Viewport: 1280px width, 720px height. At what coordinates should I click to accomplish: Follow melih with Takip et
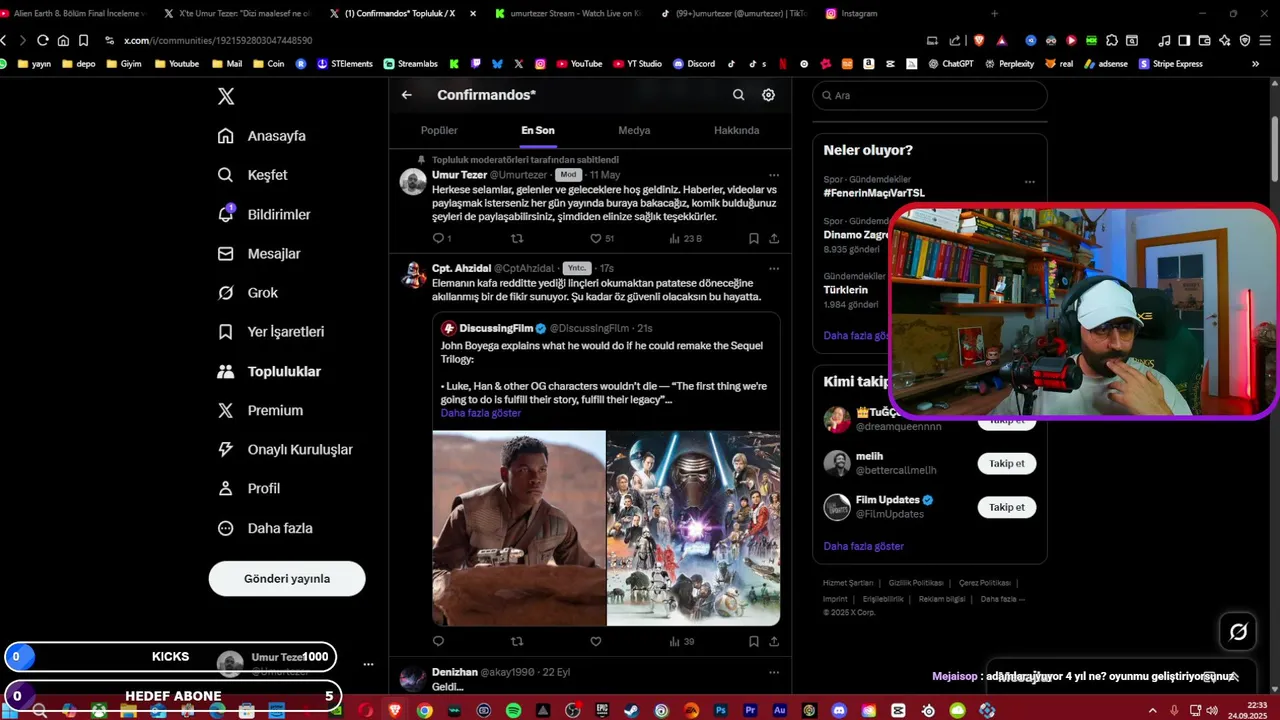1006,464
